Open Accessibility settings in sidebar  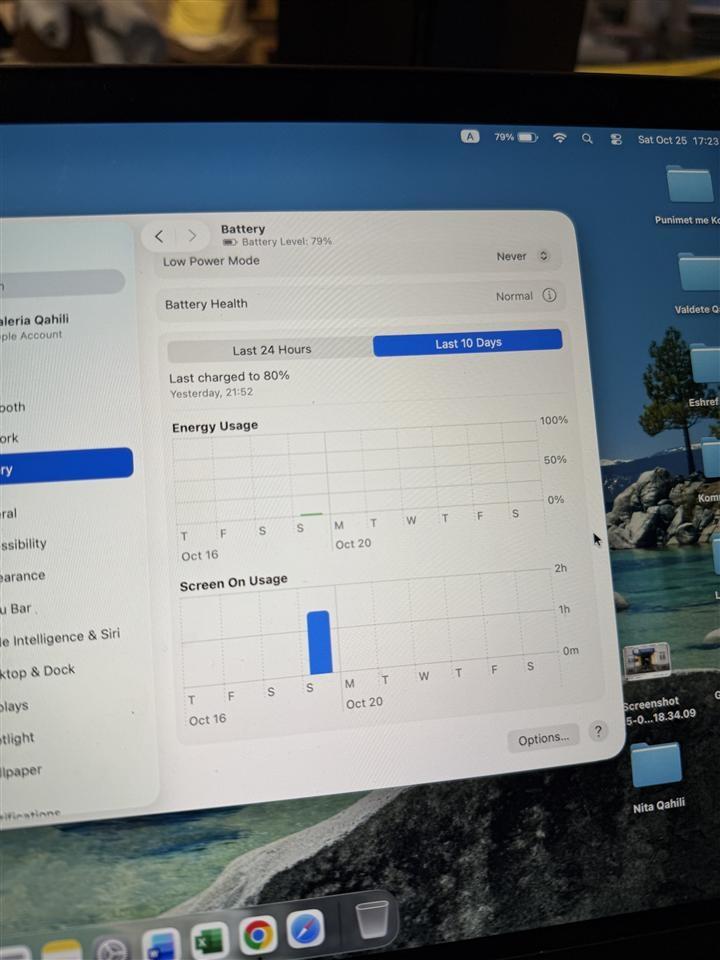click(23, 544)
